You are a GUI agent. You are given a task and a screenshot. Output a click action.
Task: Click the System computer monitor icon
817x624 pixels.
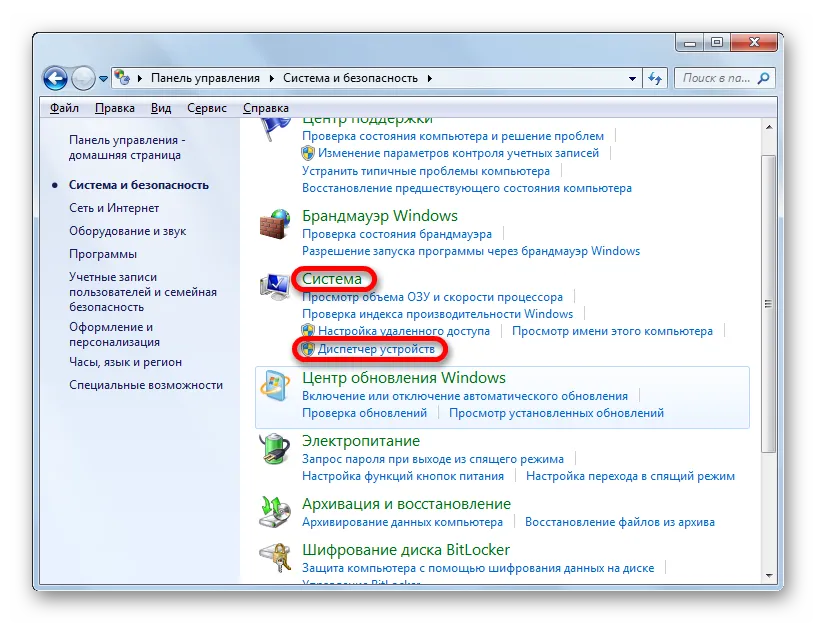275,287
